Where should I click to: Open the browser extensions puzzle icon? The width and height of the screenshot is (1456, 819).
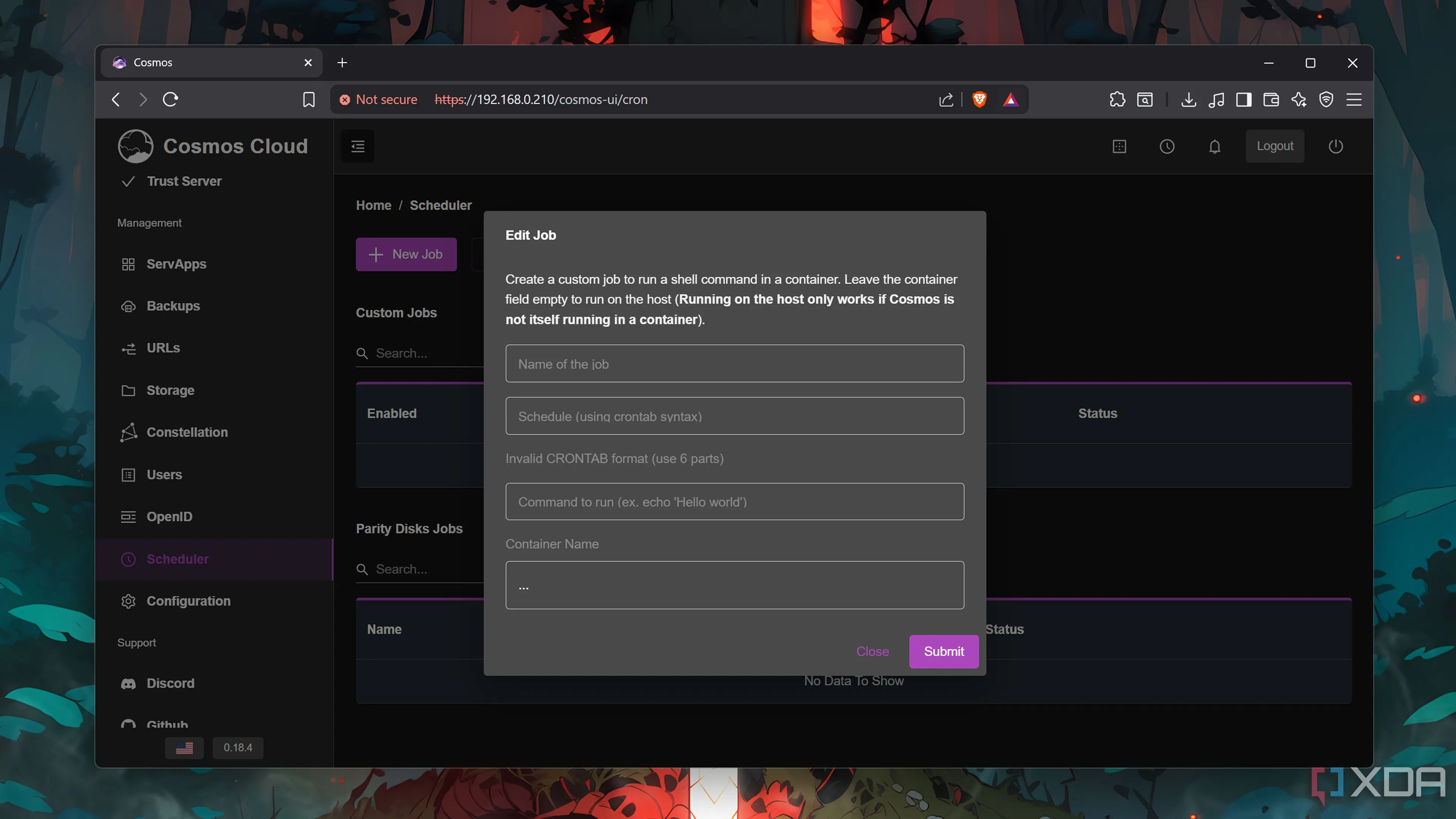[x=1117, y=99]
